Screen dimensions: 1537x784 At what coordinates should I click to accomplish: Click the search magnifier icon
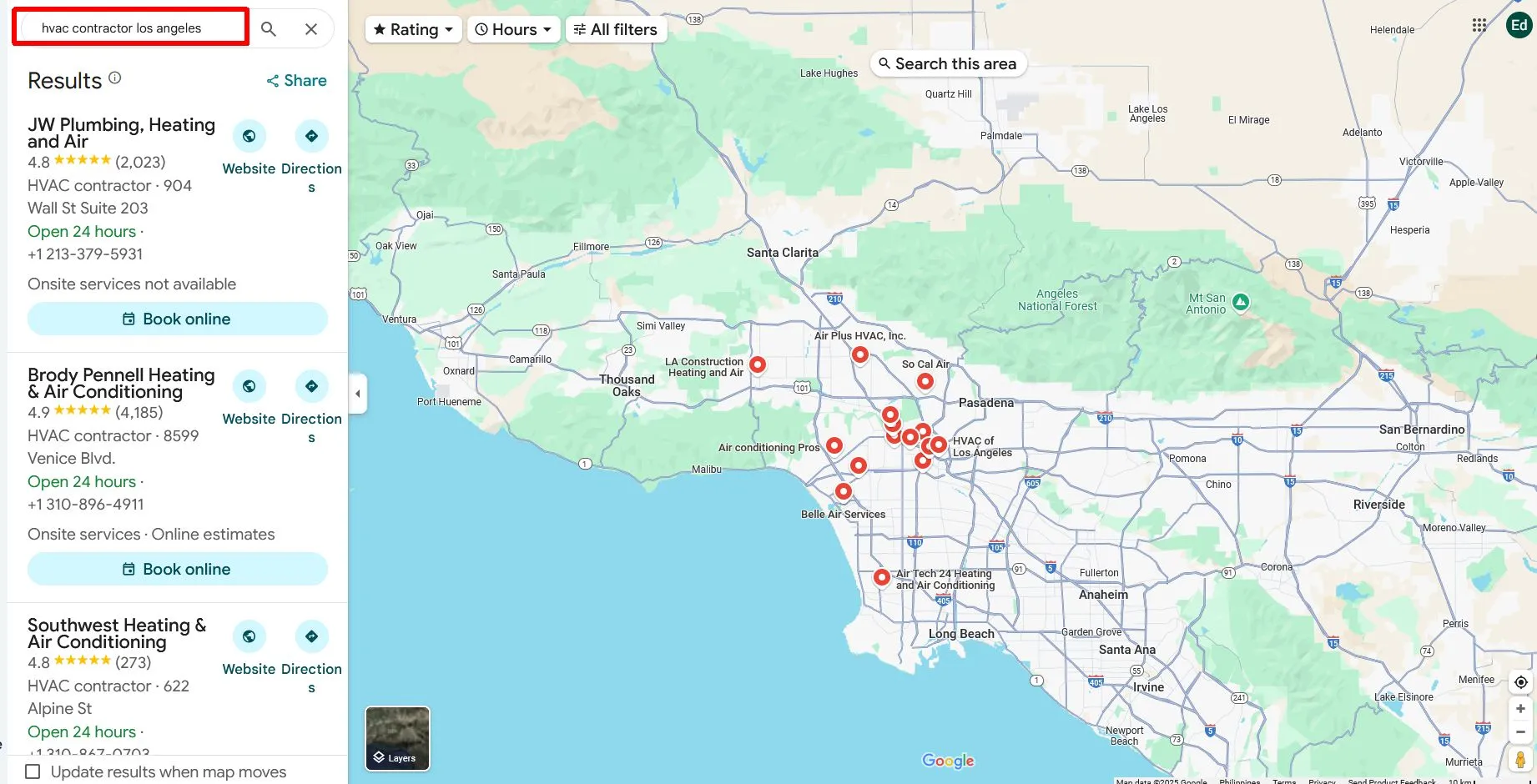pos(268,29)
